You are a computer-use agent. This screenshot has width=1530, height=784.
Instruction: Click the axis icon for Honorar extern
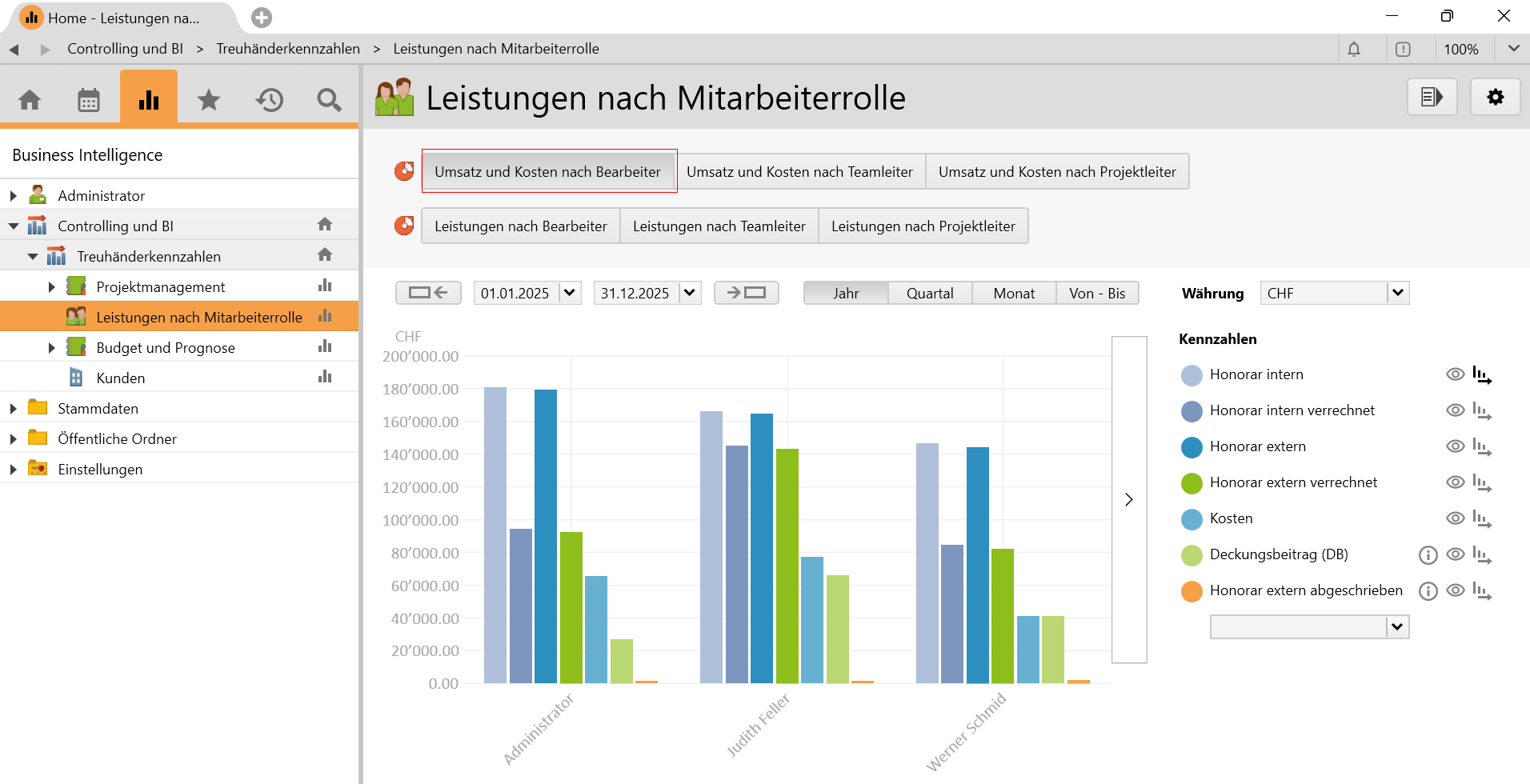tap(1481, 447)
